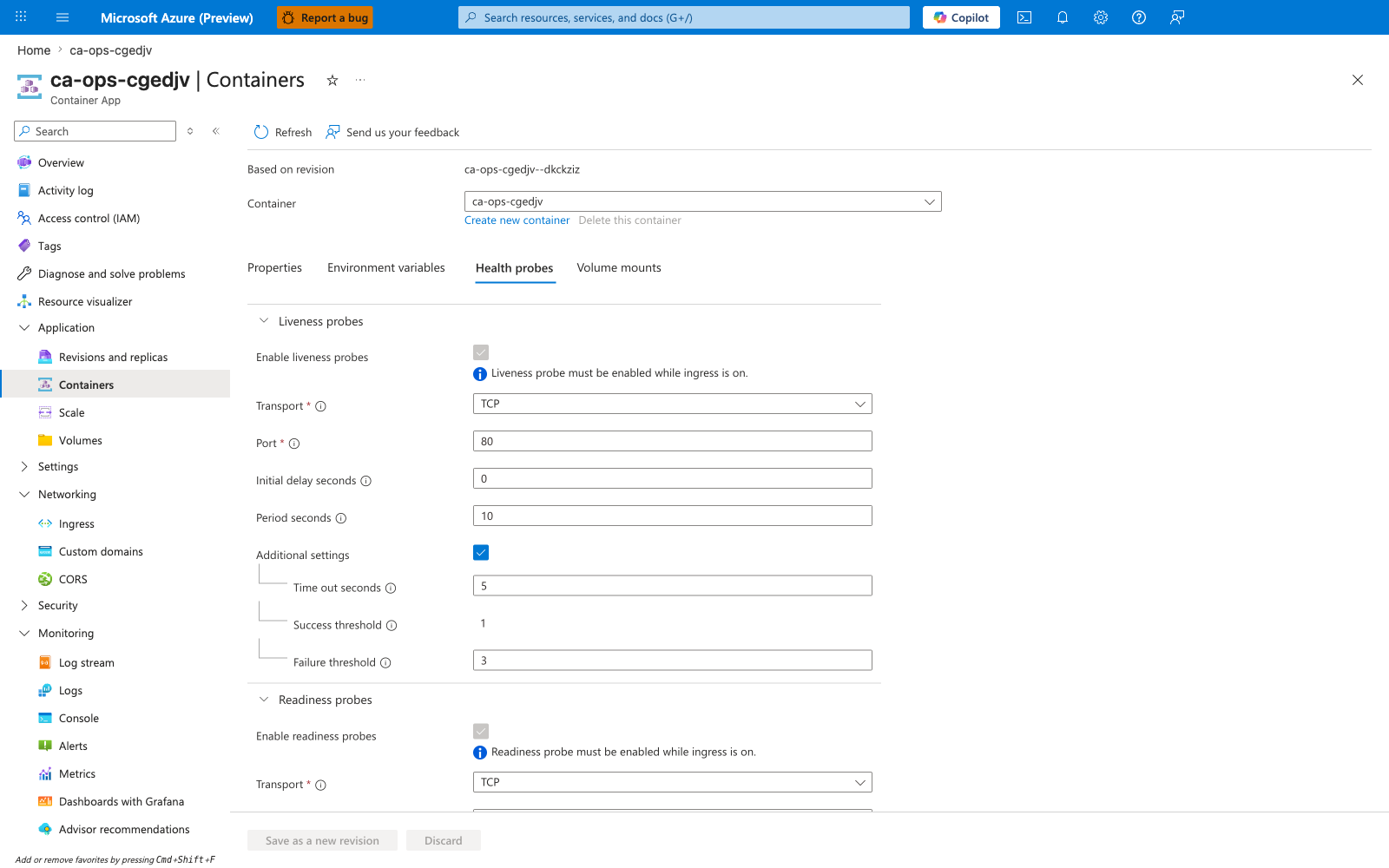Collapse the Liveness probes section
Viewport: 1389px width, 868px height.
(264, 321)
